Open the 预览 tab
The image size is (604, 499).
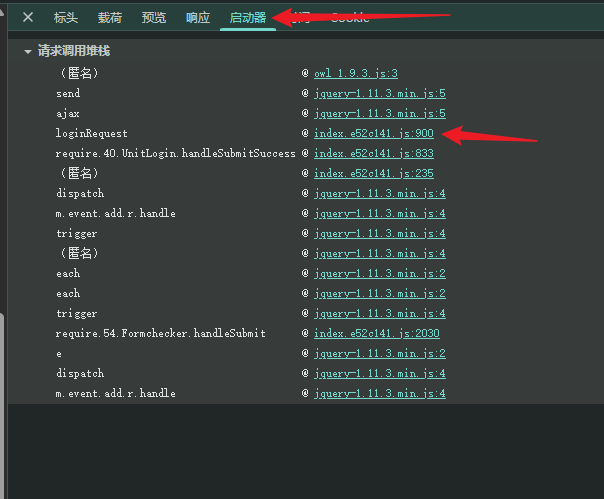point(154,17)
